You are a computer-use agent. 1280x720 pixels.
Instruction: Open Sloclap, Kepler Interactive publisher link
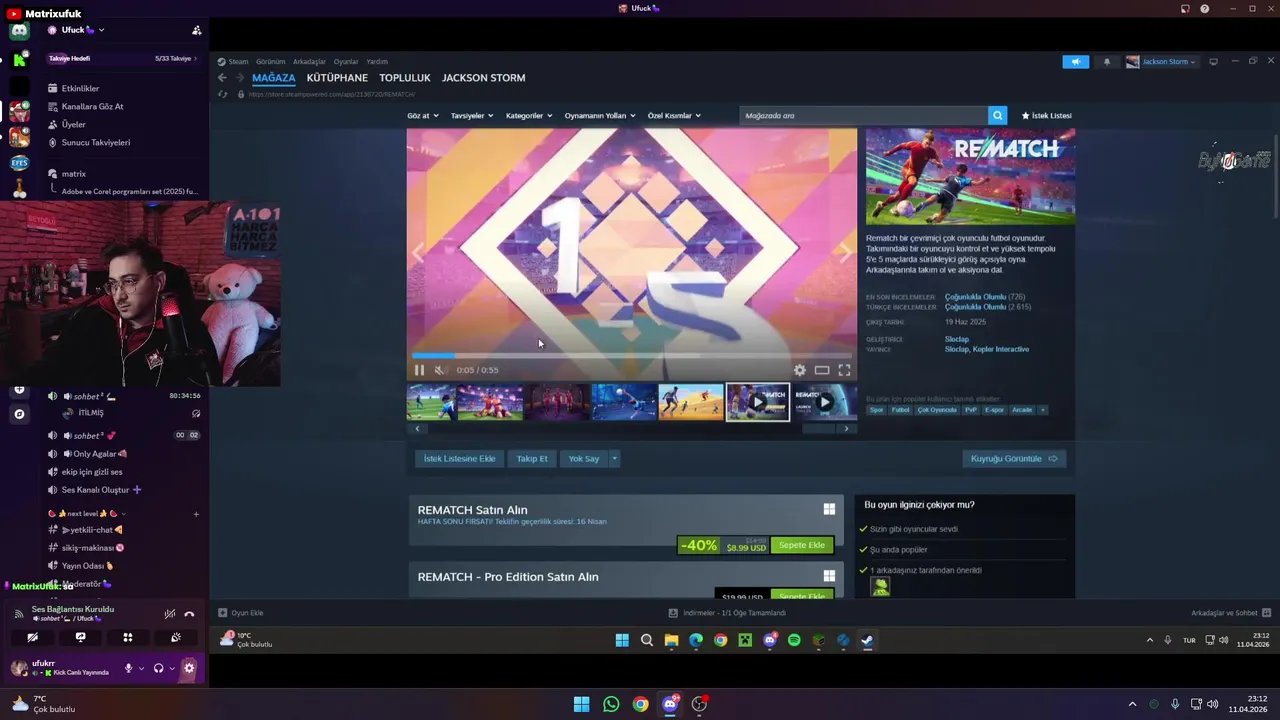click(986, 349)
